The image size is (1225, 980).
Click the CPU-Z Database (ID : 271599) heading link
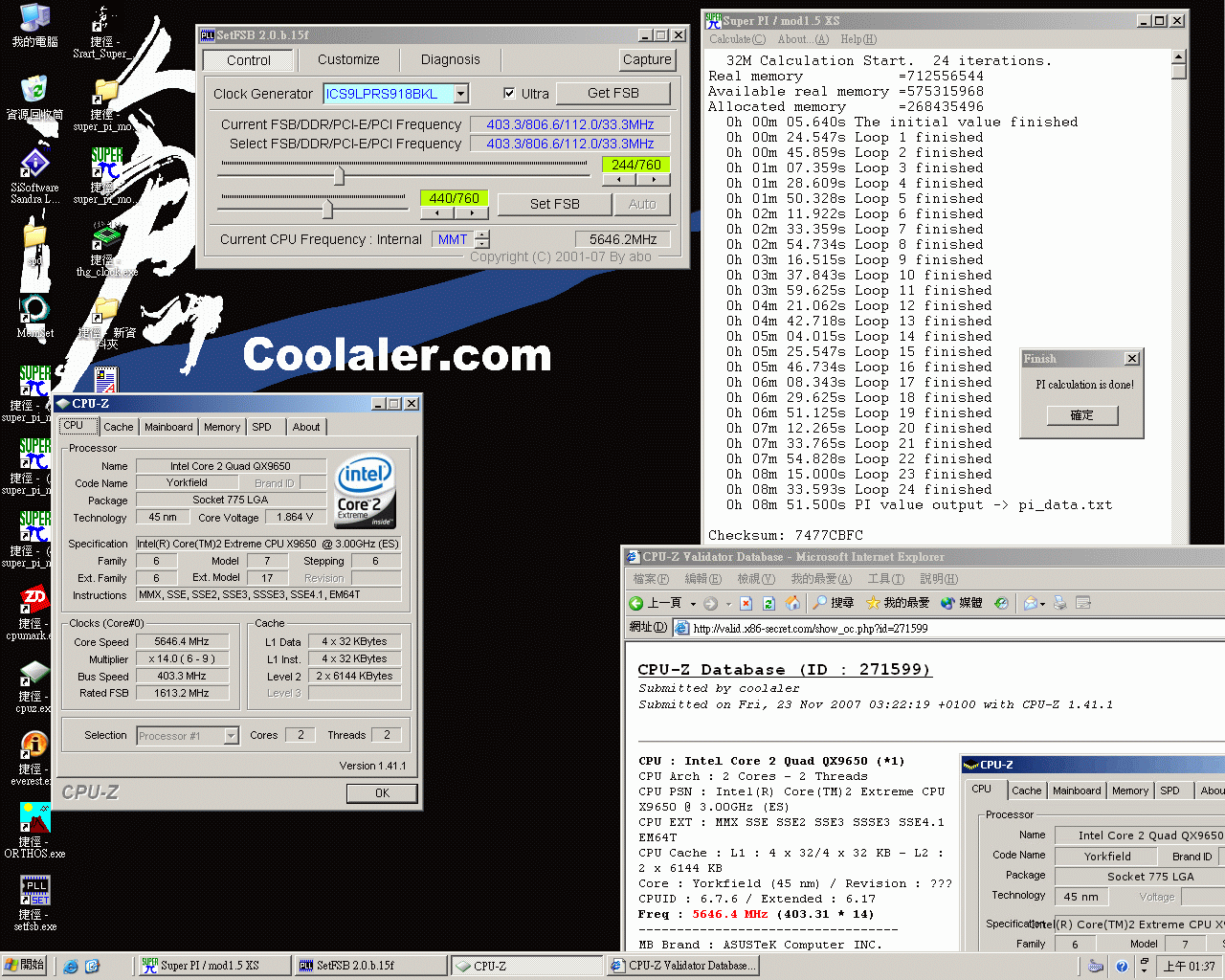pos(785,670)
